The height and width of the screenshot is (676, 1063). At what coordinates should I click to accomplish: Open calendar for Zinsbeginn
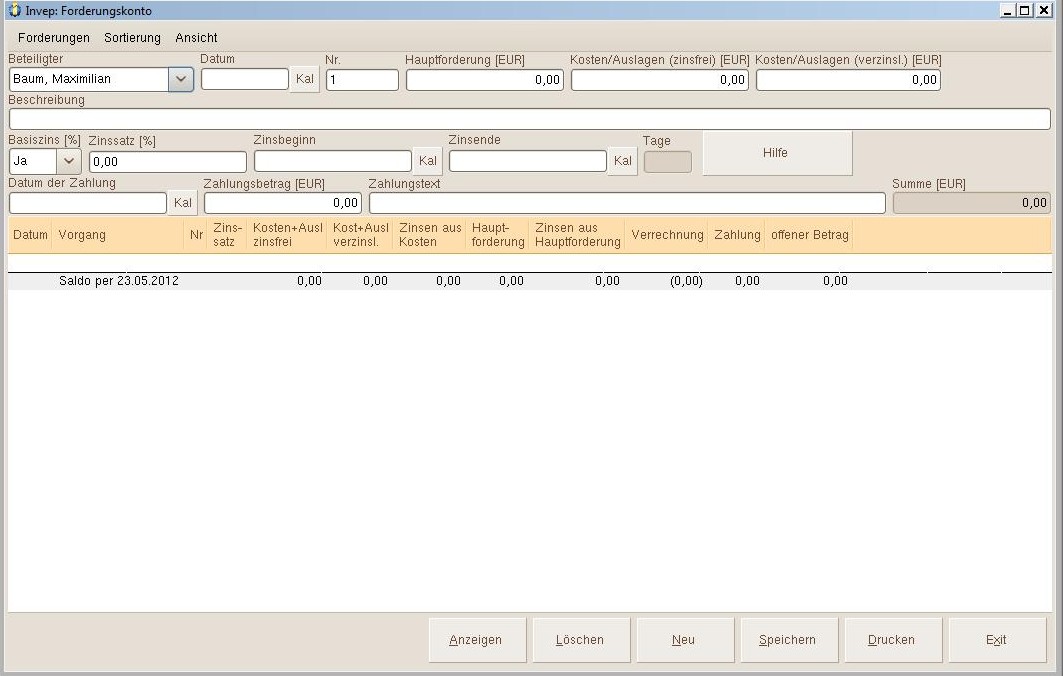428,161
